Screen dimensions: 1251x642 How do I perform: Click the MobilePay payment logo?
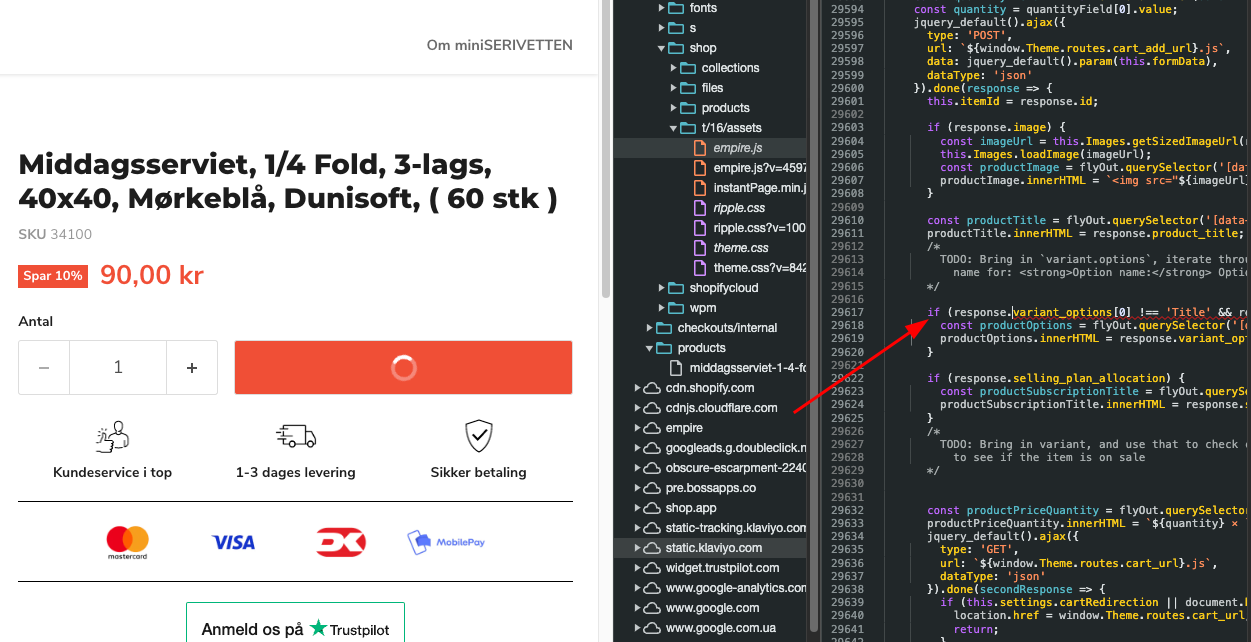(x=446, y=542)
